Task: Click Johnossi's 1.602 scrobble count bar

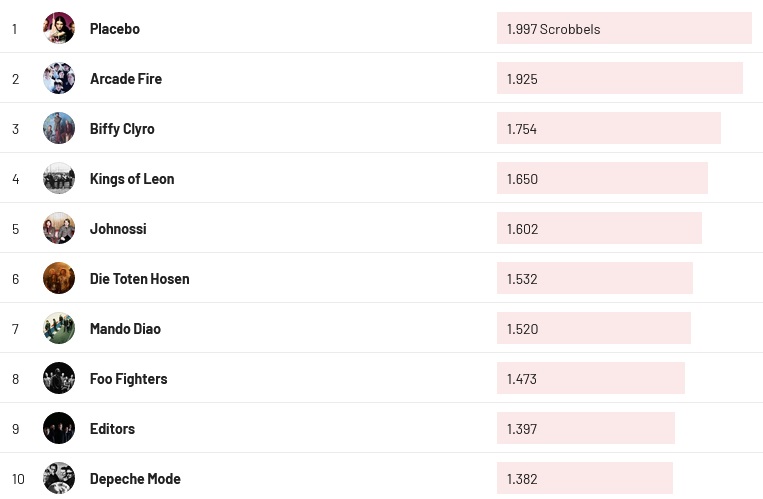Action: 599,229
